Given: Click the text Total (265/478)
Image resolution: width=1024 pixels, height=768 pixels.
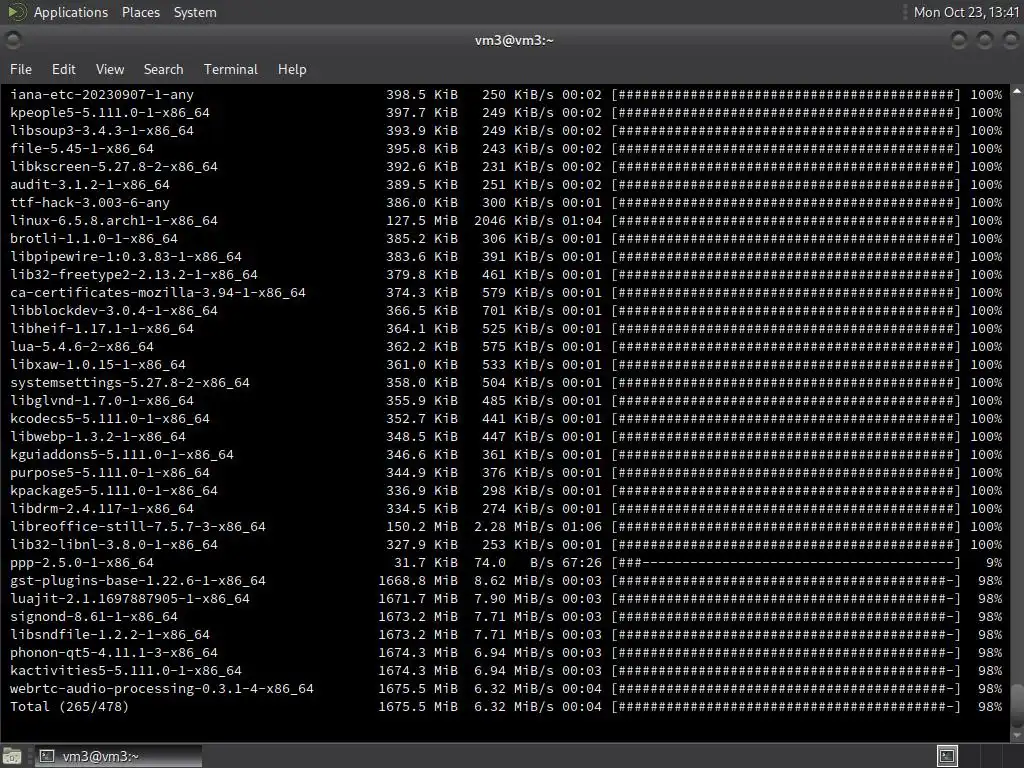Looking at the screenshot, I should (69, 707).
